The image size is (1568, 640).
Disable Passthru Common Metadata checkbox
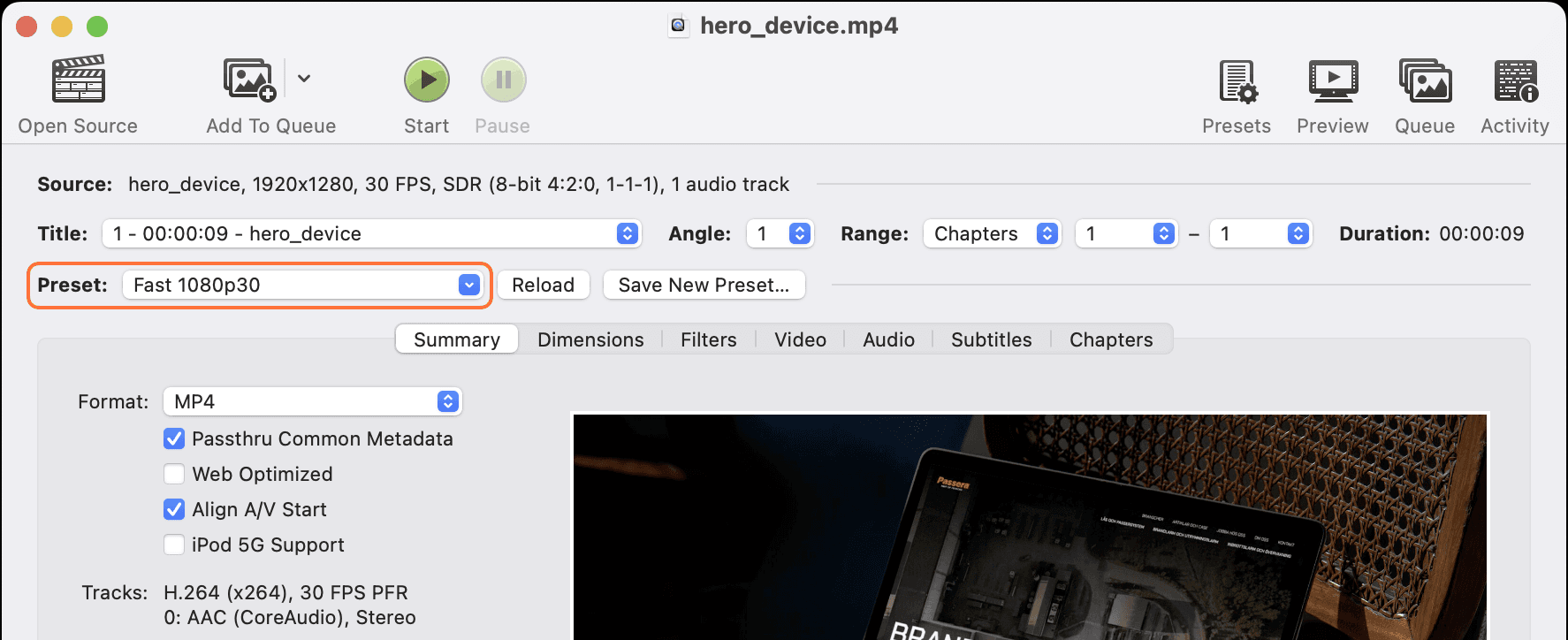point(174,439)
